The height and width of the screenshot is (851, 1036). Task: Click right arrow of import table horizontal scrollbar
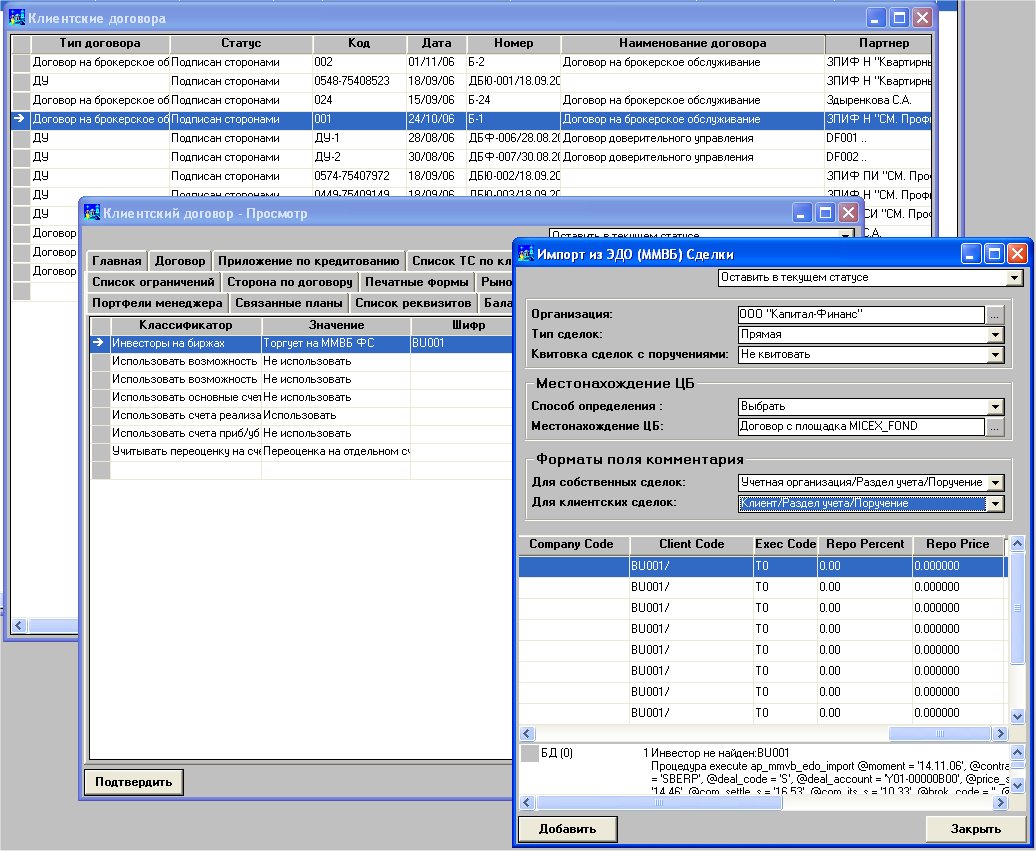click(x=1000, y=733)
